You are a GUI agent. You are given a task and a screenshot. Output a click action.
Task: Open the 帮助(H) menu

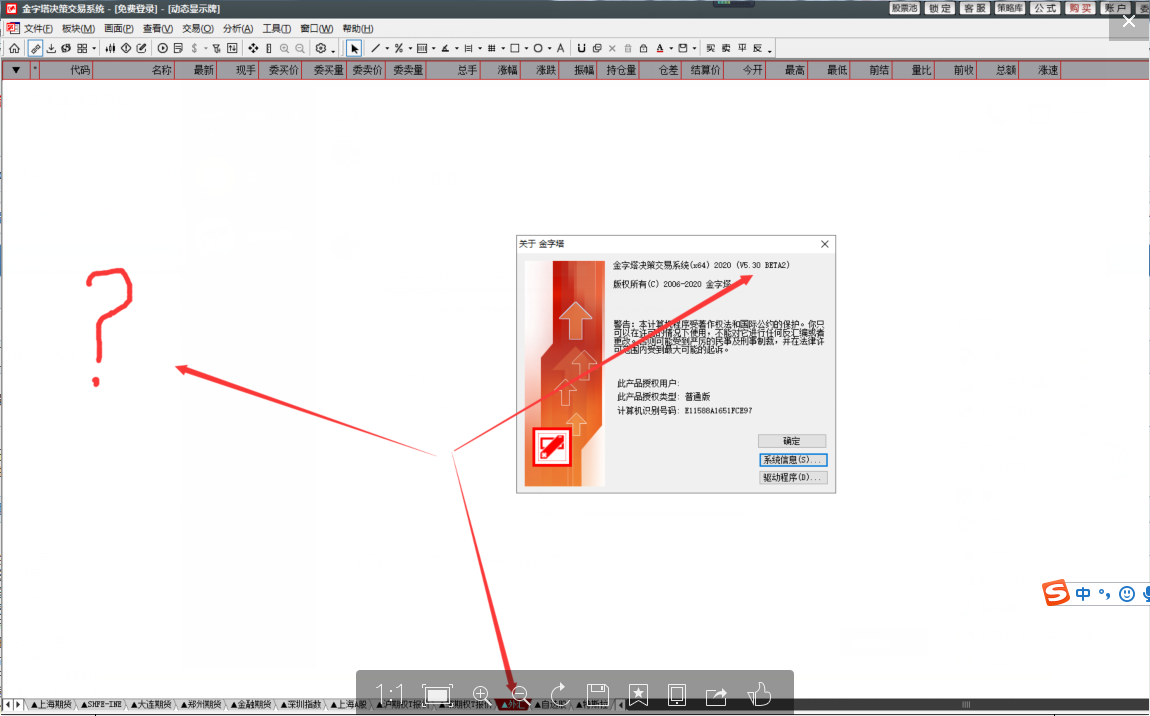click(358, 29)
